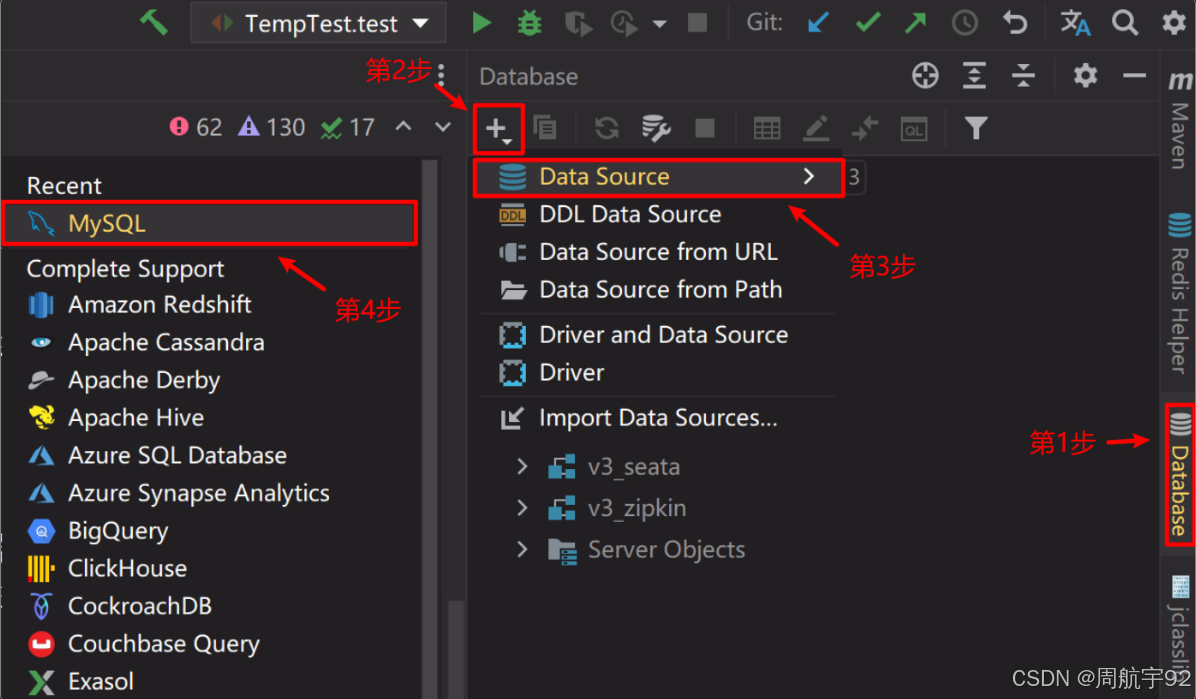Click the Edit Source pencil icon
Viewport: 1196px width, 699px height.
pyautogui.click(x=816, y=128)
